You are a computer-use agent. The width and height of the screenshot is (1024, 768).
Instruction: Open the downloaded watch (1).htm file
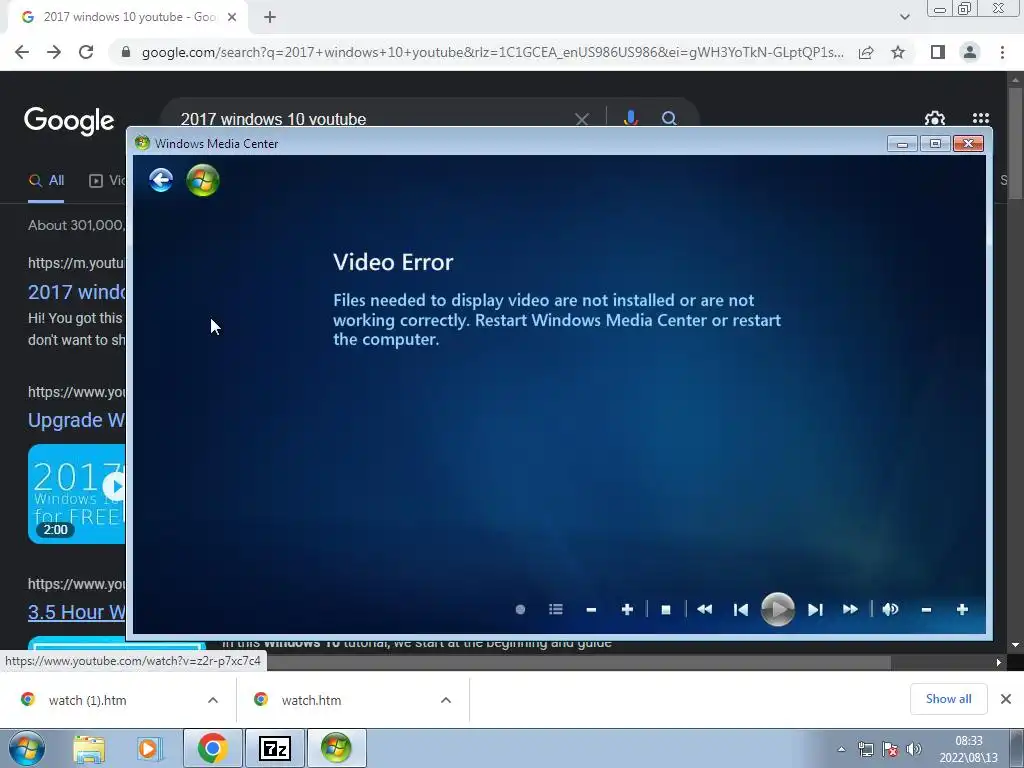pos(88,700)
